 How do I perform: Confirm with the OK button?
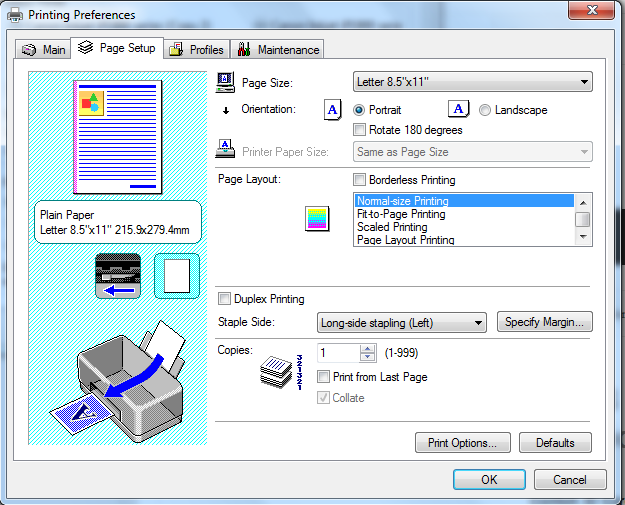pyautogui.click(x=489, y=479)
